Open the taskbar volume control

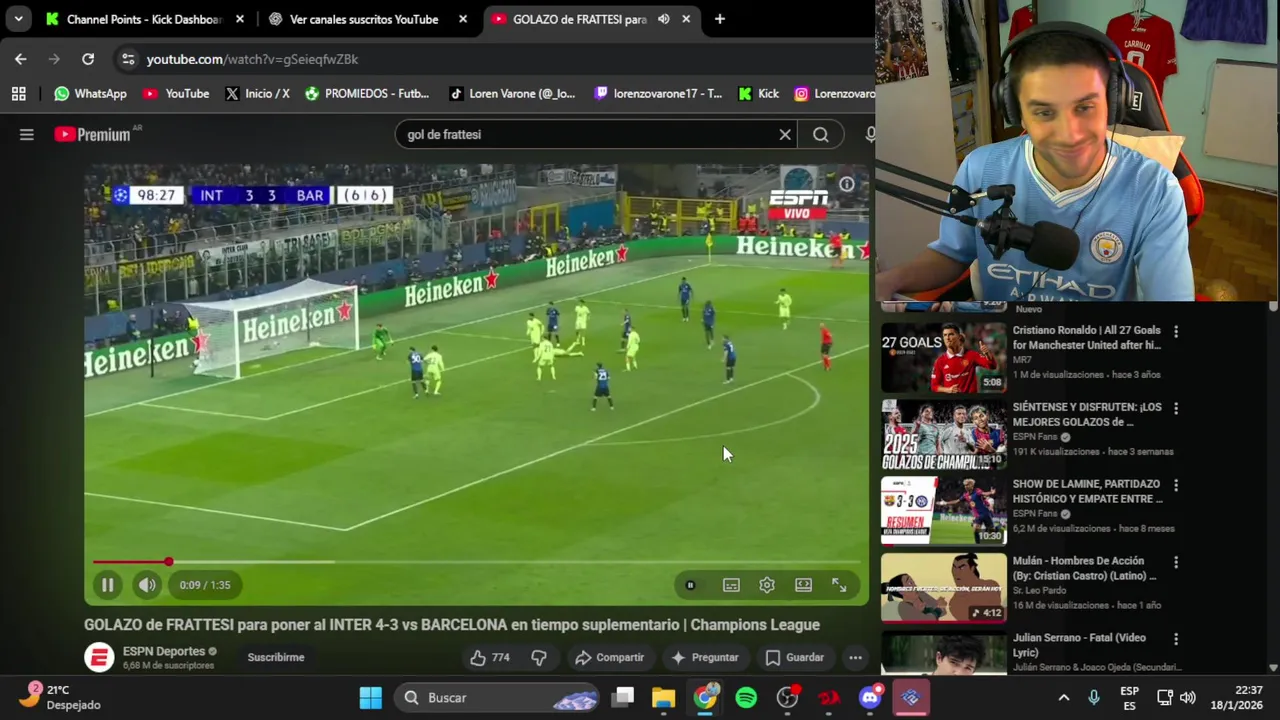1188,697
